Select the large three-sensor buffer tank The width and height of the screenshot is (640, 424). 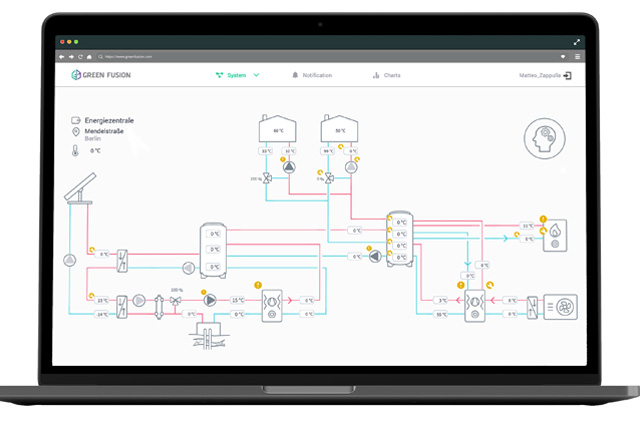(x=212, y=249)
